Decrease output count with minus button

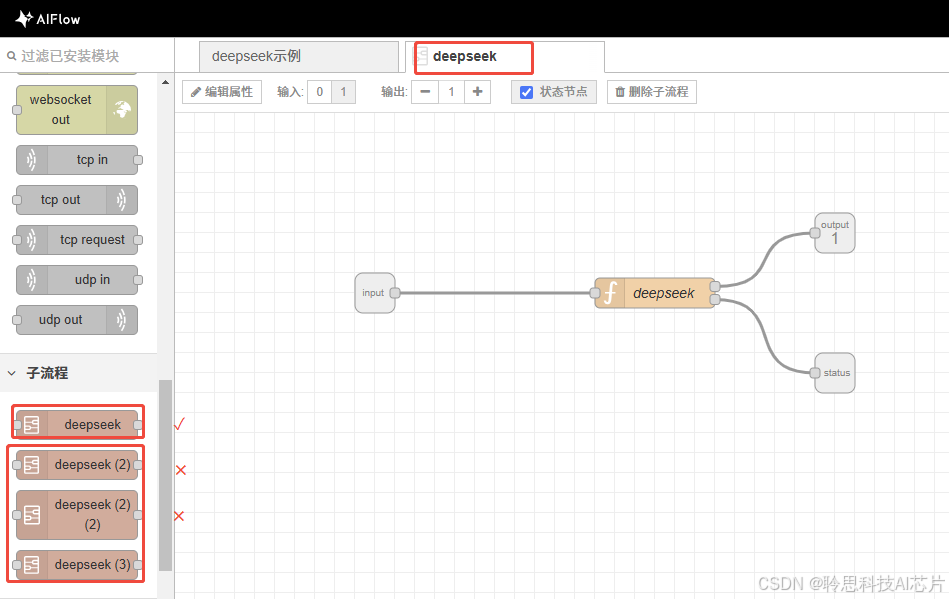coord(425,92)
